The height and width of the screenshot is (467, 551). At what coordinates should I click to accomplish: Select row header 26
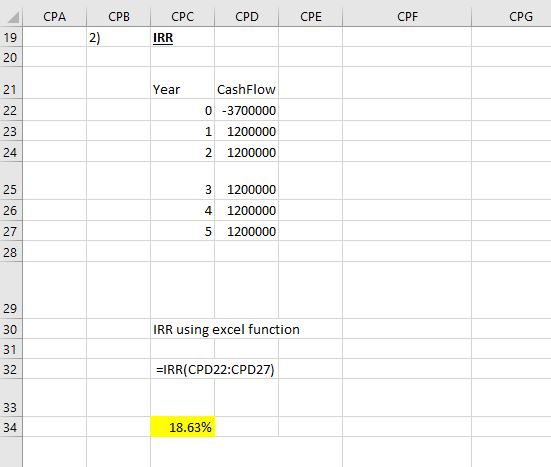[x=11, y=210]
